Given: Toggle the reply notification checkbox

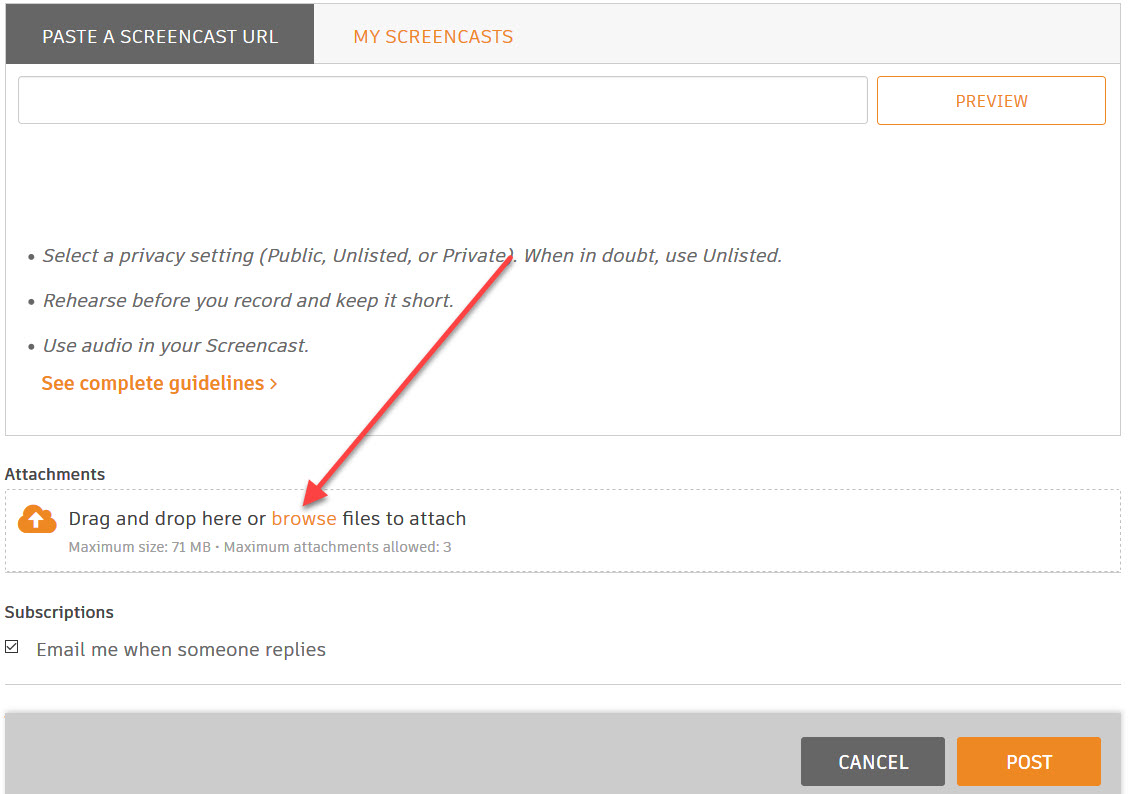Looking at the screenshot, I should (x=12, y=647).
